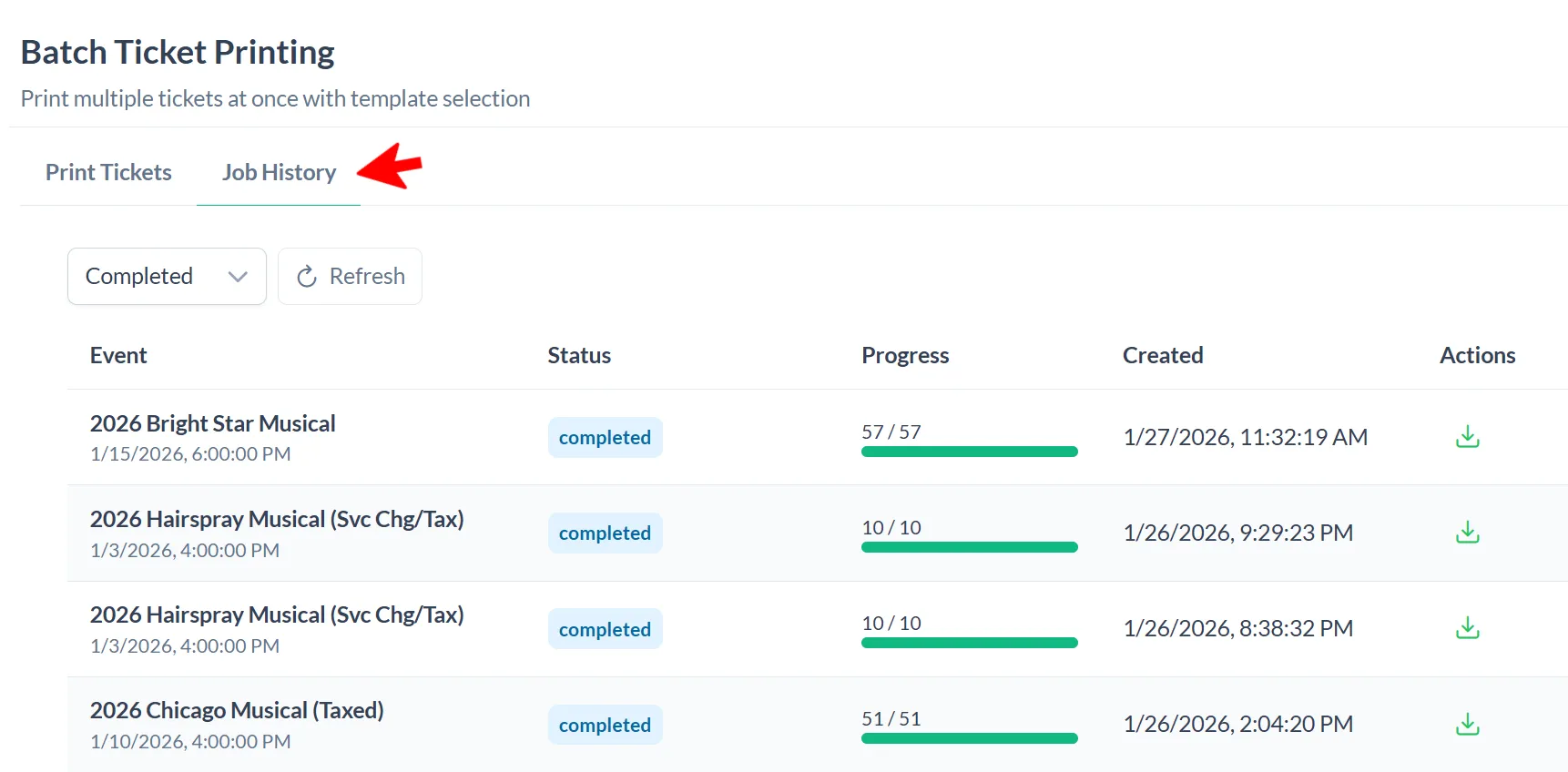The height and width of the screenshot is (772, 1568).
Task: Click event date 1/10/2026, 4:00:00 PM
Action: coord(190,741)
